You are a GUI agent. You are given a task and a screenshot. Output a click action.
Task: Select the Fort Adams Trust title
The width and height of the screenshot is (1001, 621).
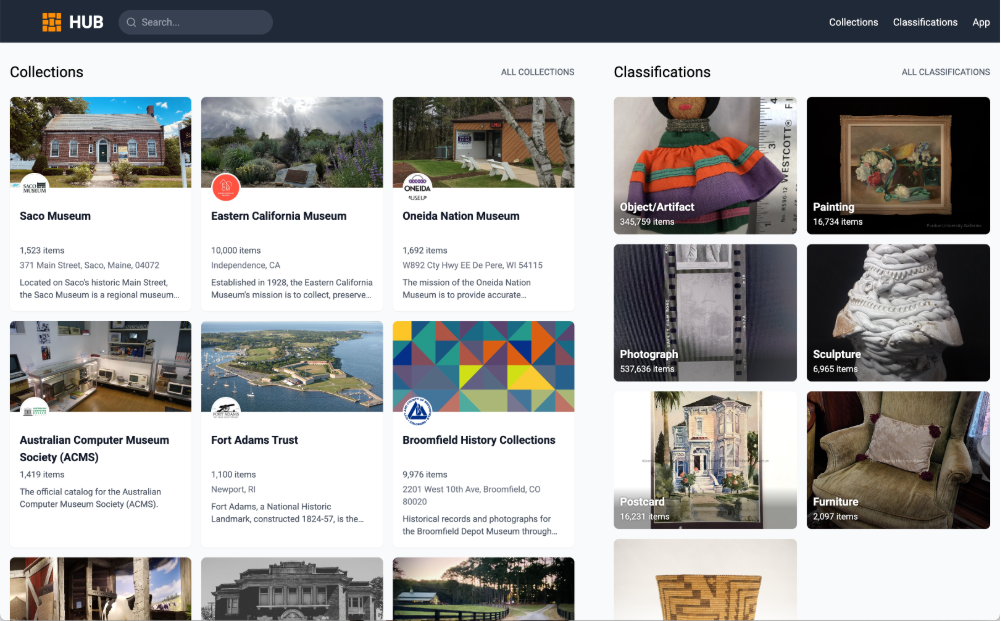[x=254, y=440]
